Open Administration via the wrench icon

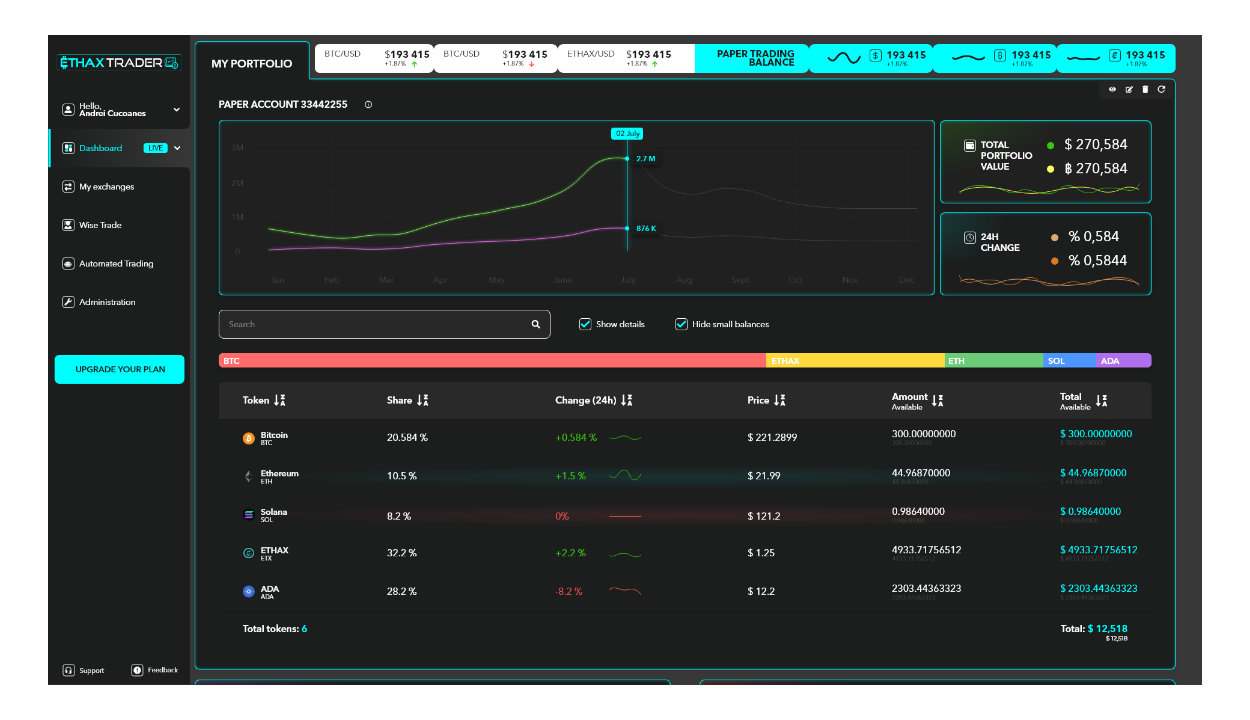[68, 301]
